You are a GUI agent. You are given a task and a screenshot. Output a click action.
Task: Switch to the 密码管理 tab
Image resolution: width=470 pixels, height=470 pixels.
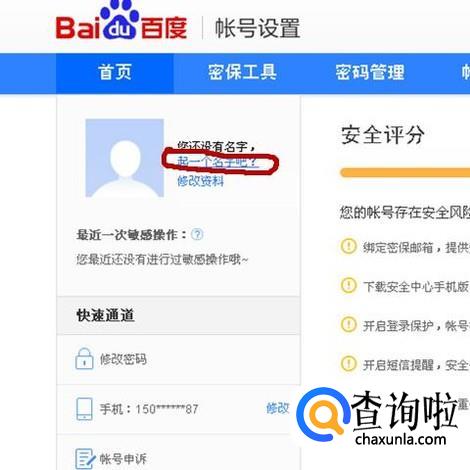click(x=370, y=73)
